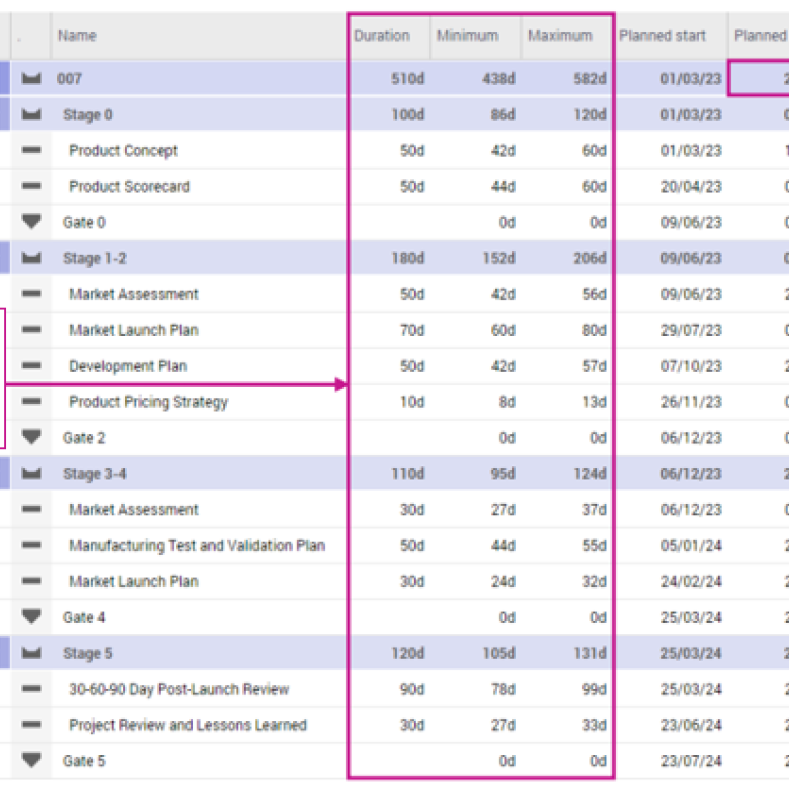The image size is (789, 789).
Task: Click the Gate 2 milestone icon
Action: click(x=31, y=437)
